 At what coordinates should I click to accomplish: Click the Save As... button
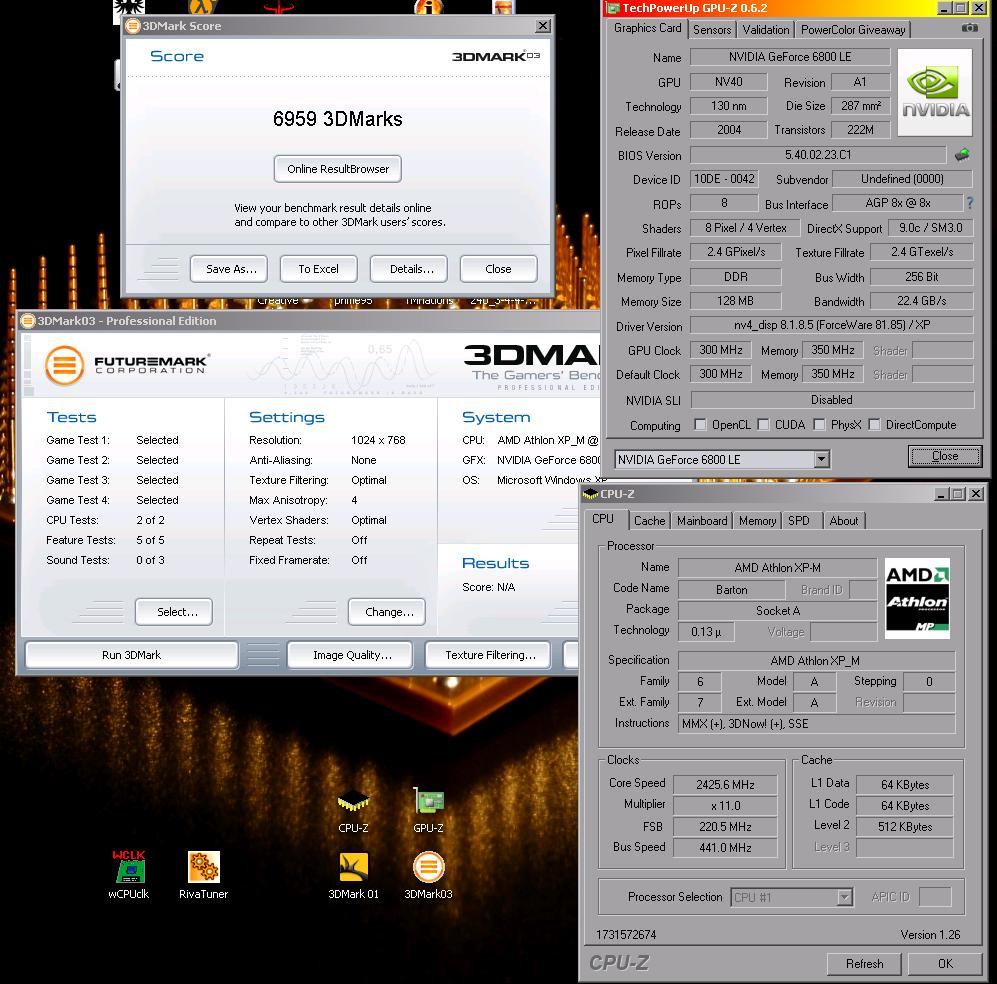229,269
